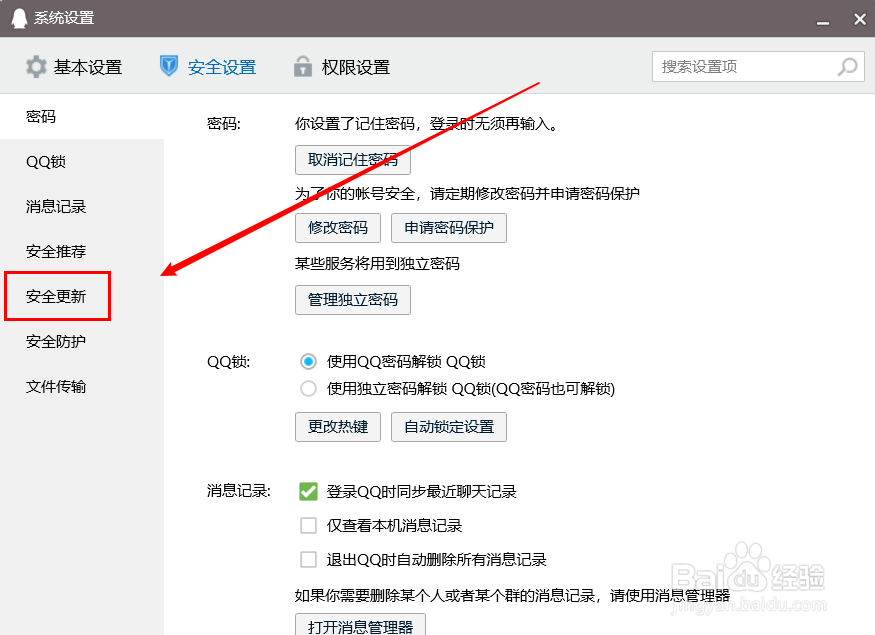Select 使用独立密码解锁 QQ锁 radio option

point(308,388)
